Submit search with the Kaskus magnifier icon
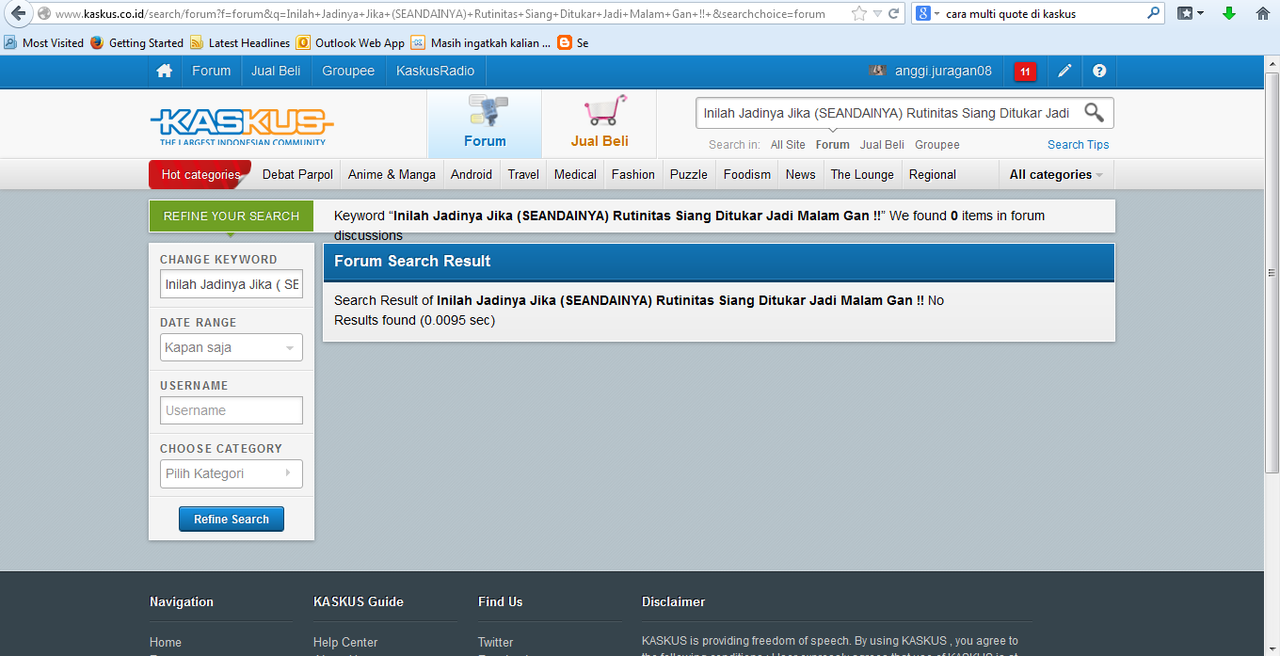The width and height of the screenshot is (1280, 656). point(1094,112)
